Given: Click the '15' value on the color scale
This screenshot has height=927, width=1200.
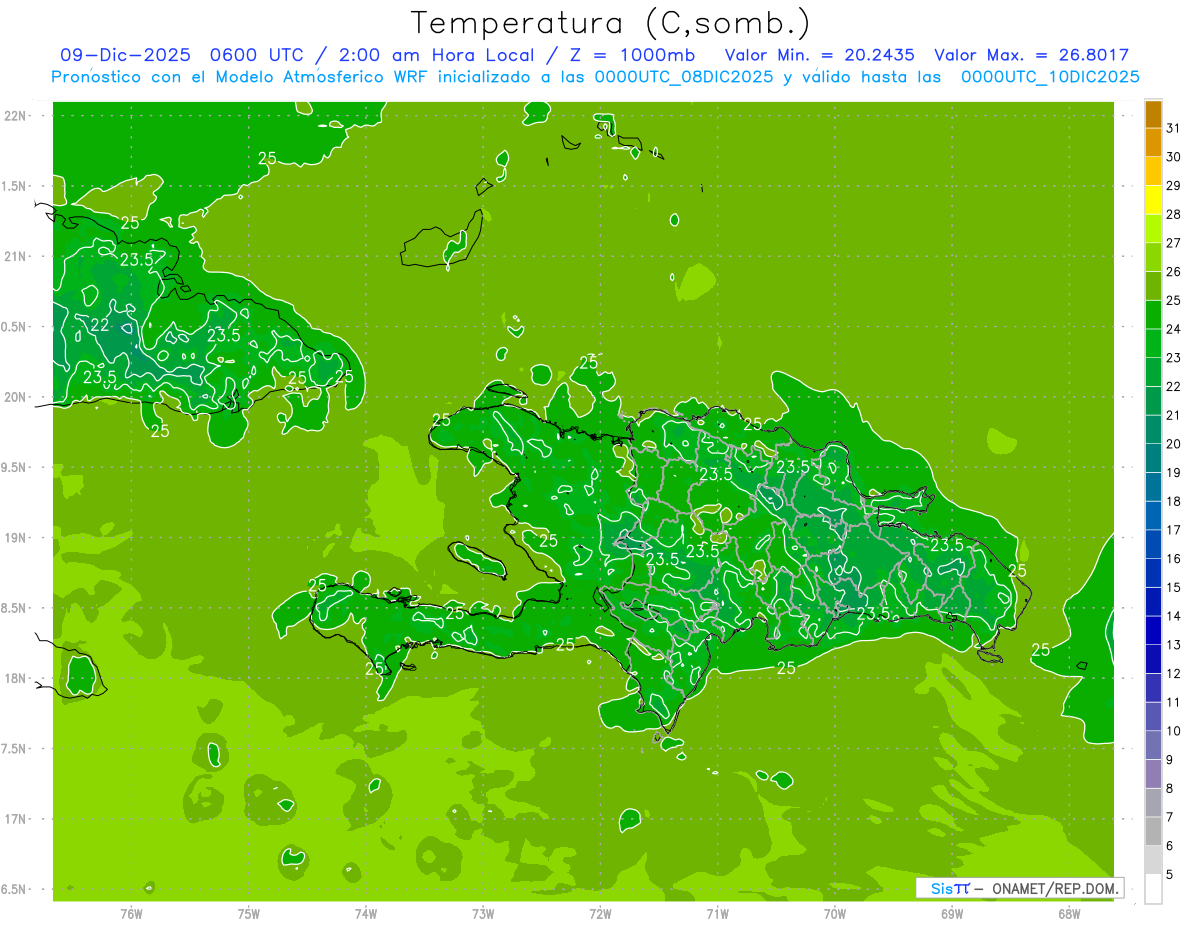Looking at the screenshot, I should pos(1174,587).
